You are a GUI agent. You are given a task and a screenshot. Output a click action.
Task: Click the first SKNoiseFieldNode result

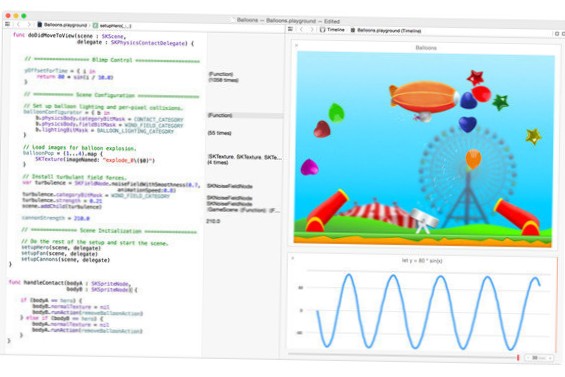click(230, 186)
